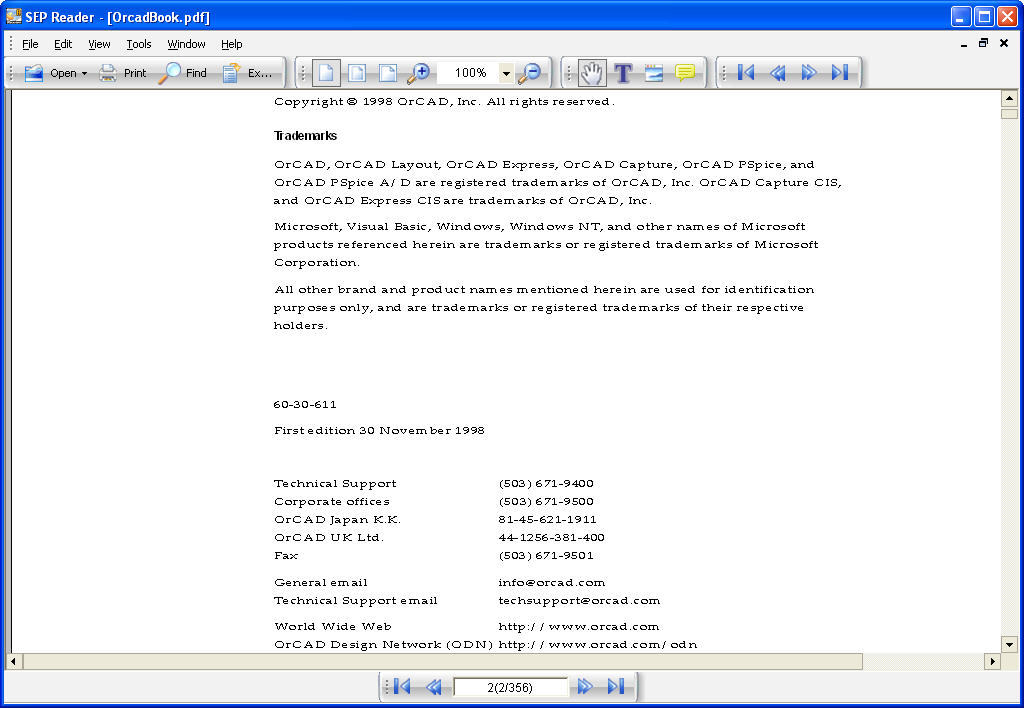Viewport: 1024px width, 708px height.
Task: Close the OrcadBook.pdf document
Action: coord(1004,43)
